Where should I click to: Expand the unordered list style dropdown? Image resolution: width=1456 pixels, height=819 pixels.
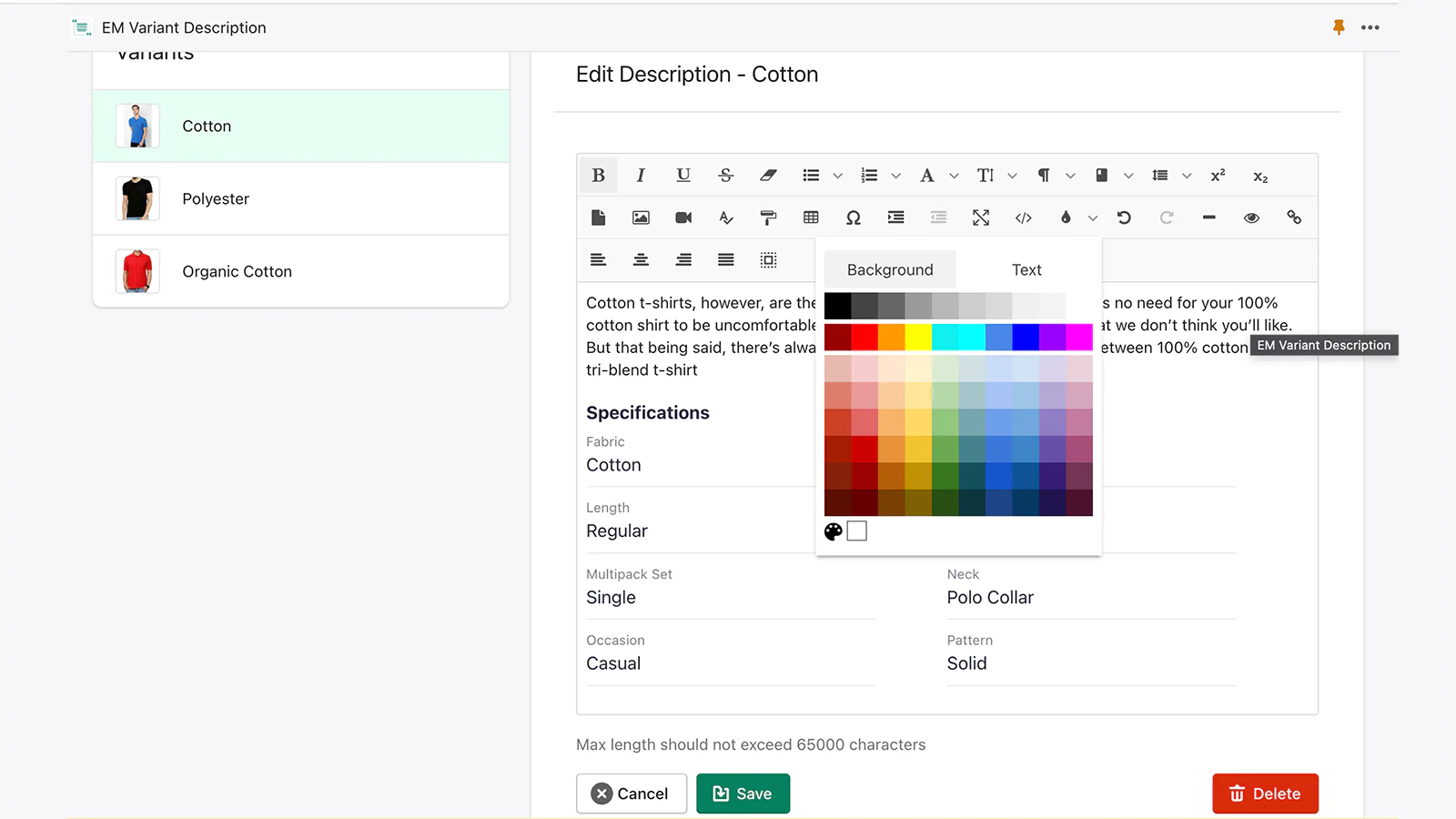click(x=838, y=176)
